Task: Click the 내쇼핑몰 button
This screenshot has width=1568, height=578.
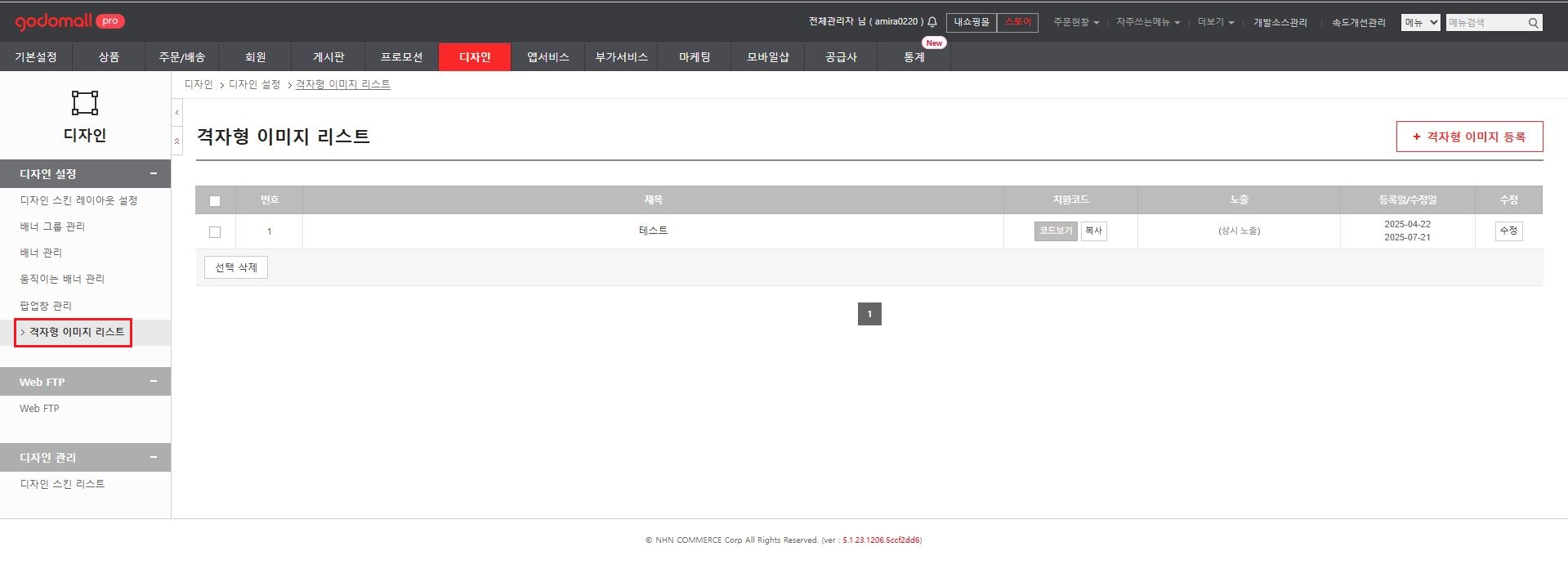Action: coord(972,22)
